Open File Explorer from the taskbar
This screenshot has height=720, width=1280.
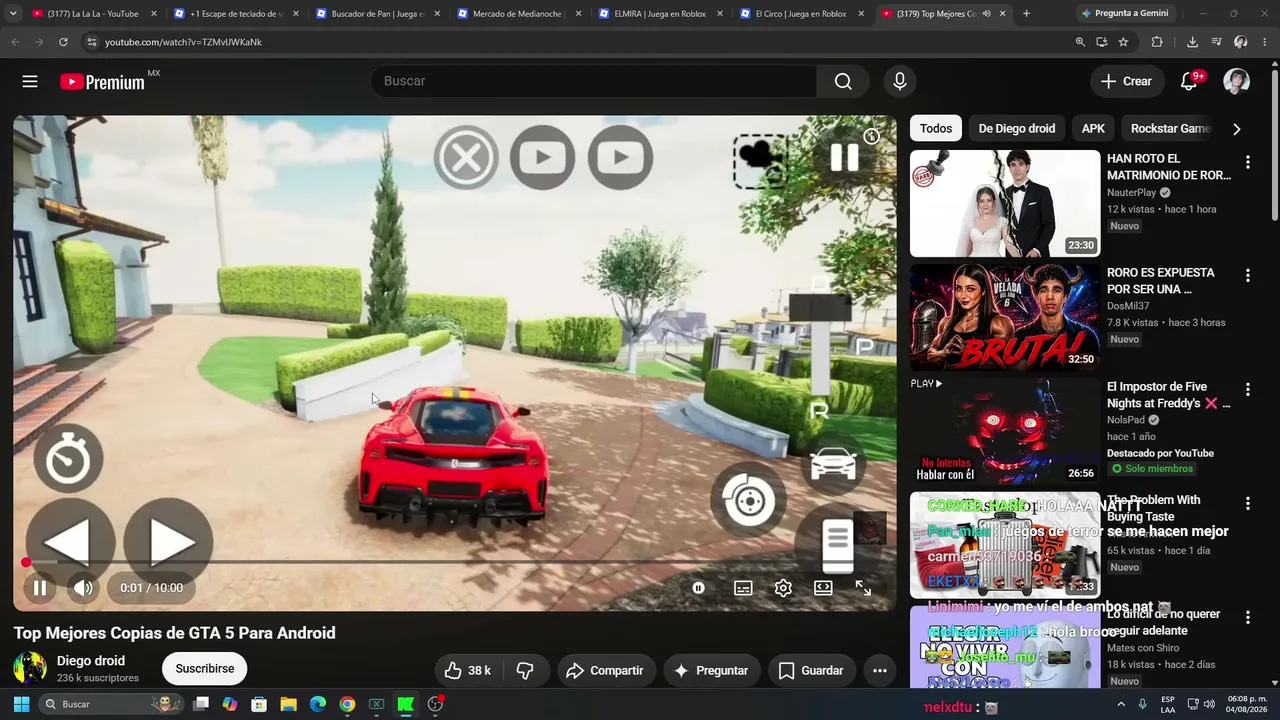[288, 704]
